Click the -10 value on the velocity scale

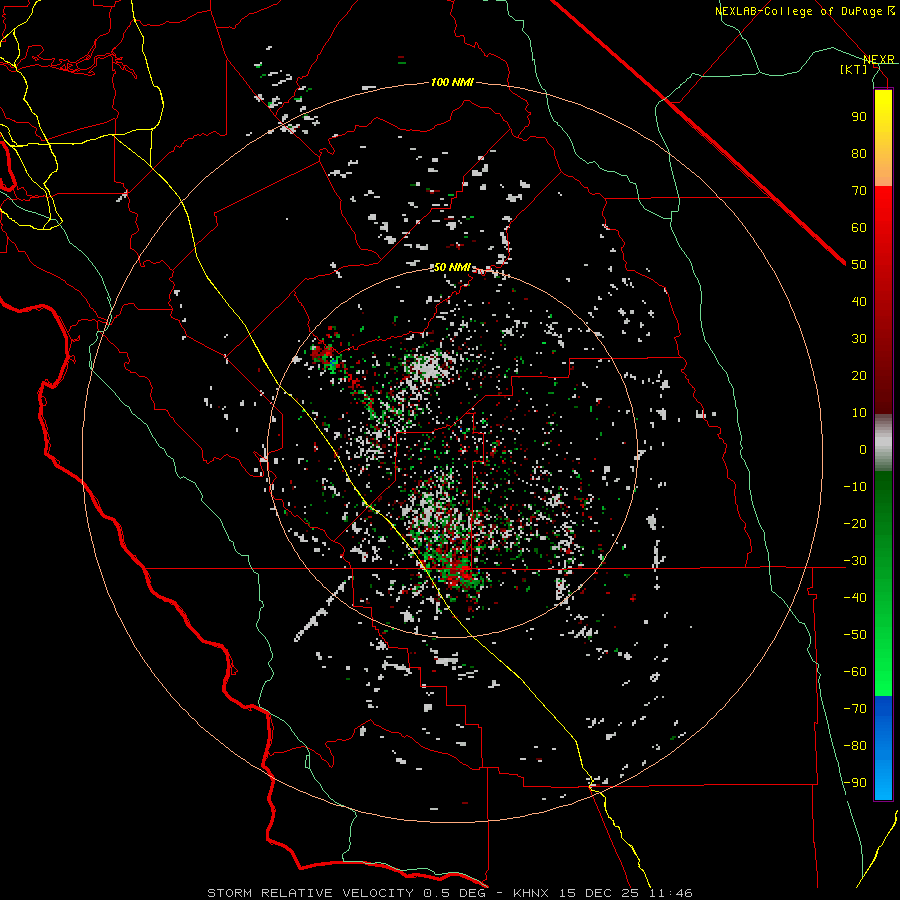tap(855, 487)
